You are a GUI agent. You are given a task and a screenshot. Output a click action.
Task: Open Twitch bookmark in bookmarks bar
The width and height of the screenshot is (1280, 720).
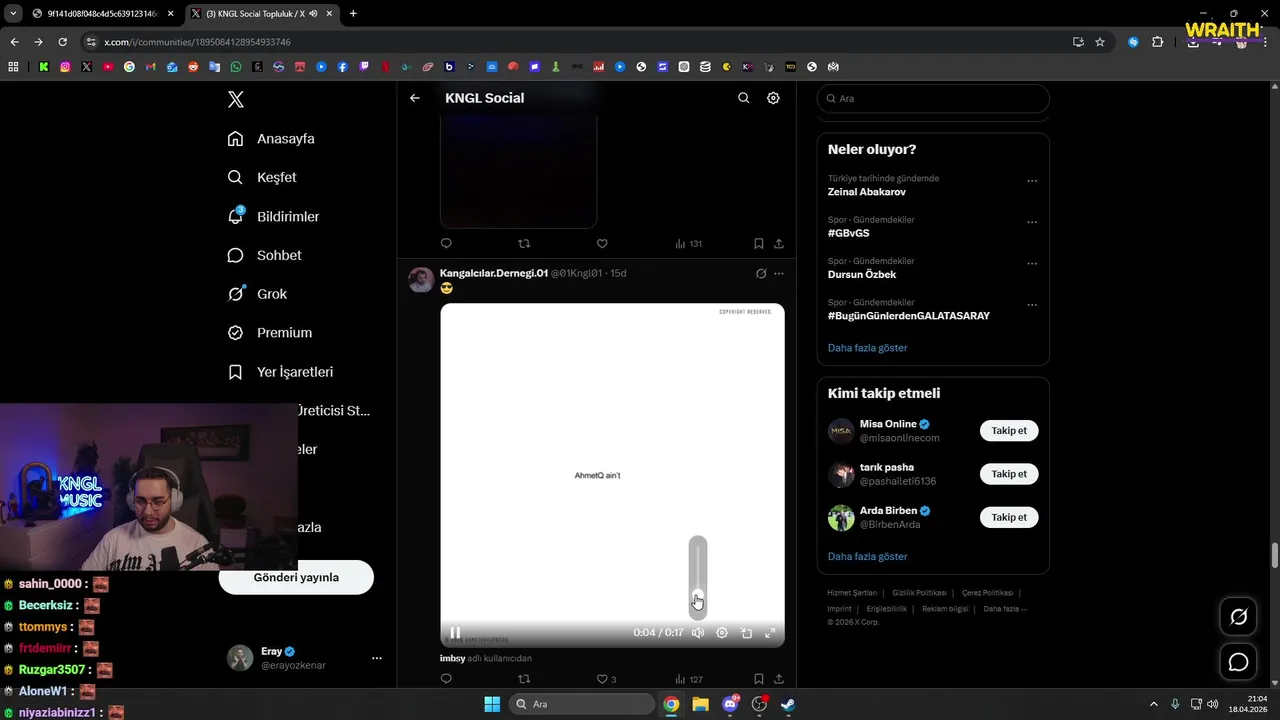[x=364, y=67]
